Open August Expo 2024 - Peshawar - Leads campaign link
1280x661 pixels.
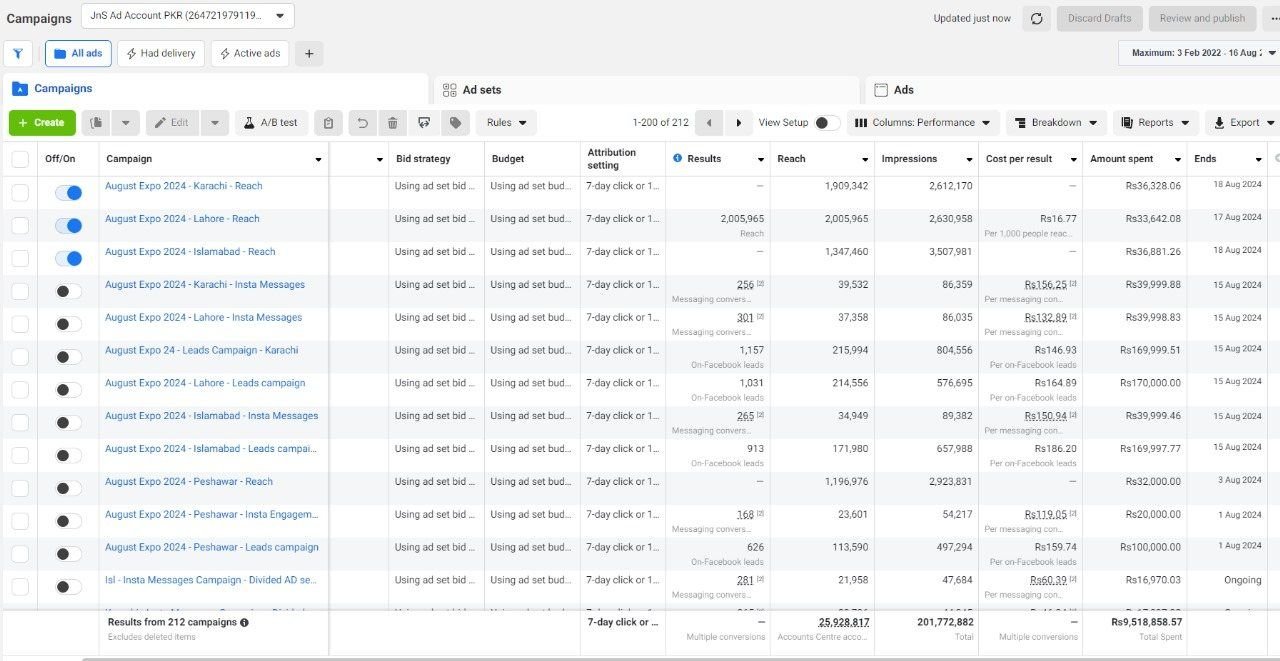(212, 548)
